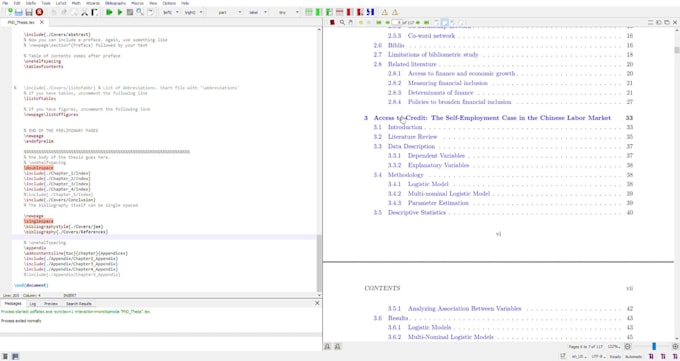Open the Wizards menu
Screen dimensions: 680x361
coord(93,3)
